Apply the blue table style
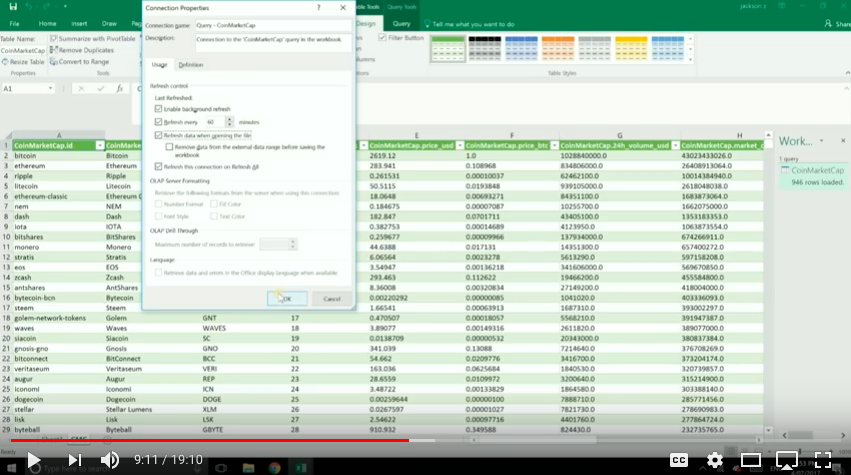 521,48
